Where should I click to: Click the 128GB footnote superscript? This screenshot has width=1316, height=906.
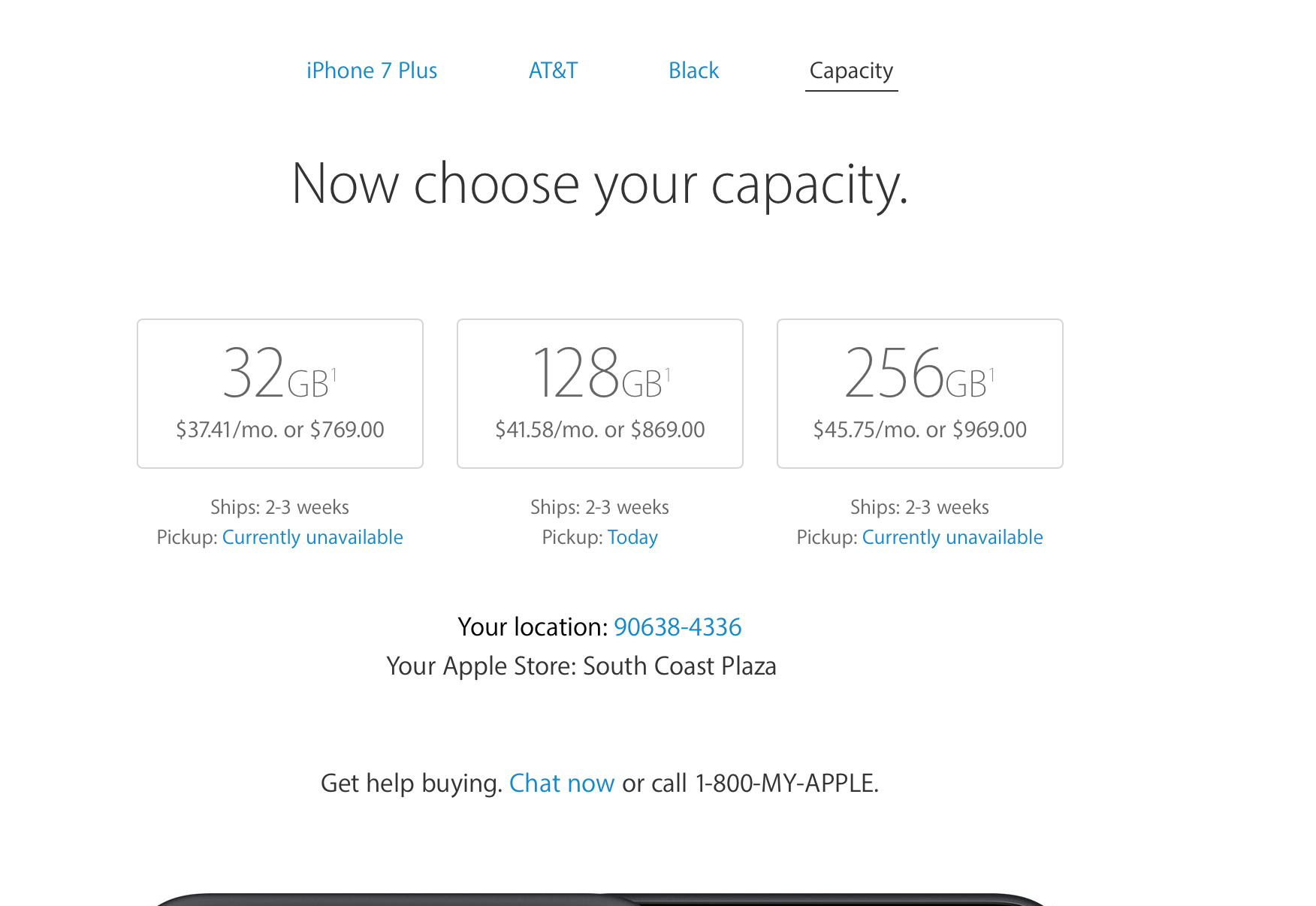[667, 374]
